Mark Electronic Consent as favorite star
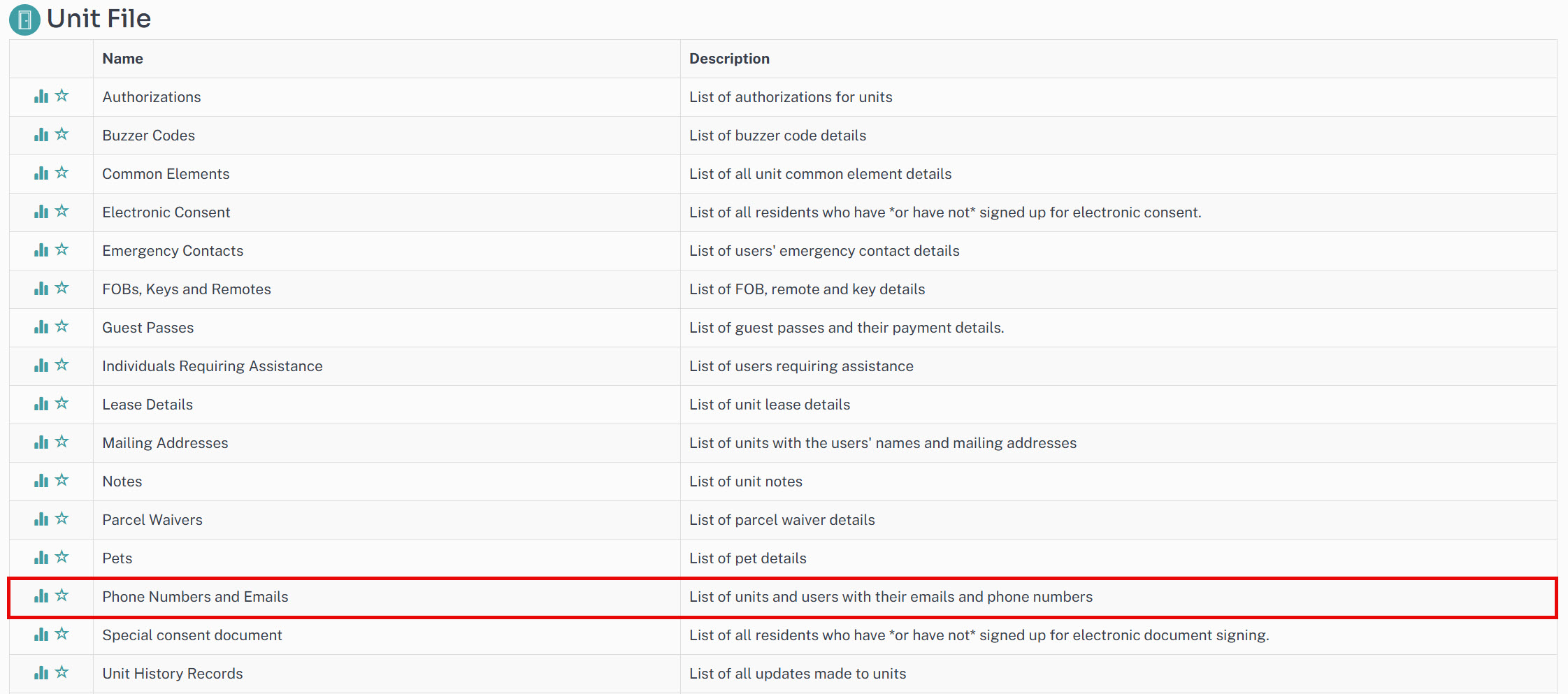This screenshot has height=694, width=1568. point(62,211)
